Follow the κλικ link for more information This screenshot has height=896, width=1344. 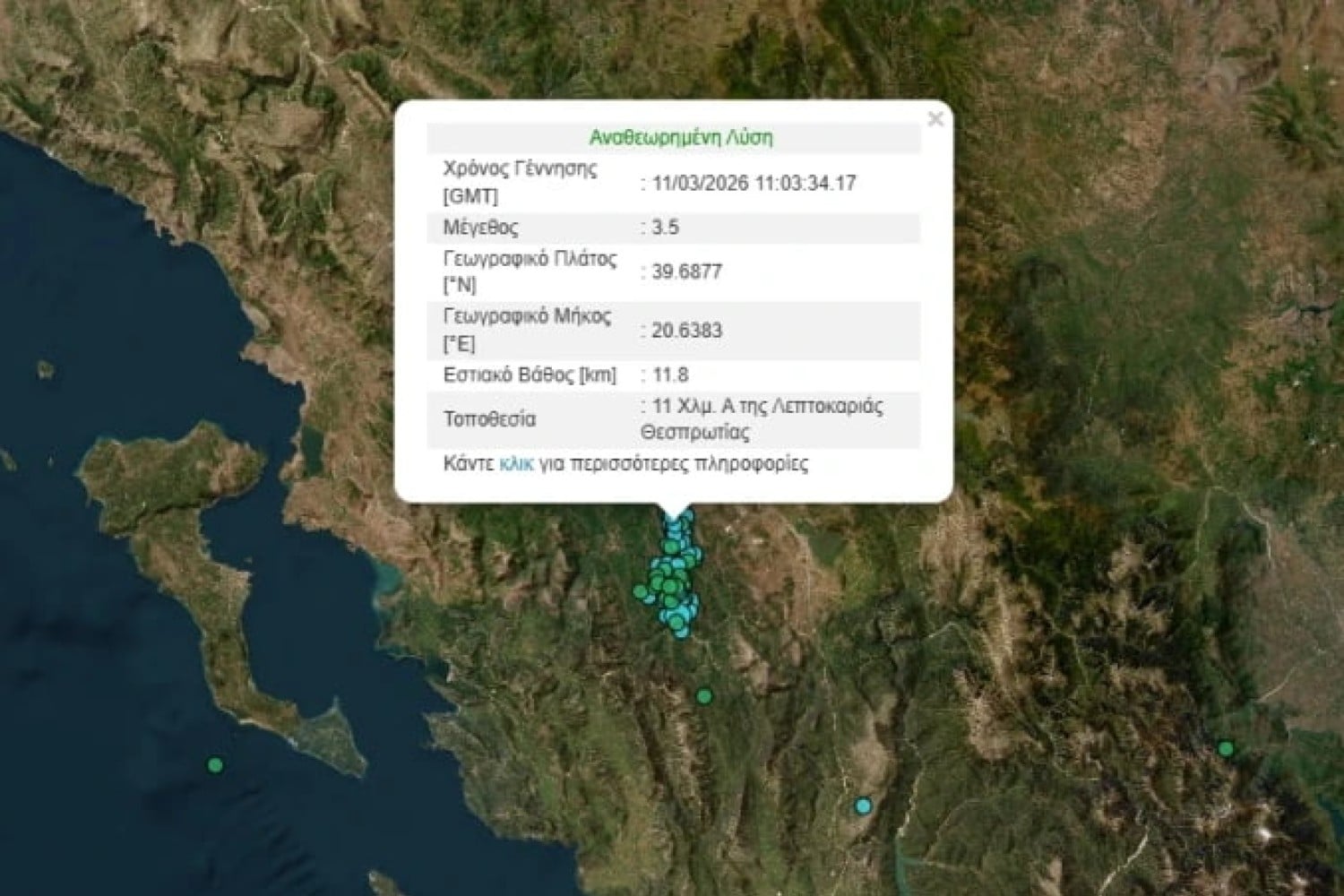click(516, 464)
